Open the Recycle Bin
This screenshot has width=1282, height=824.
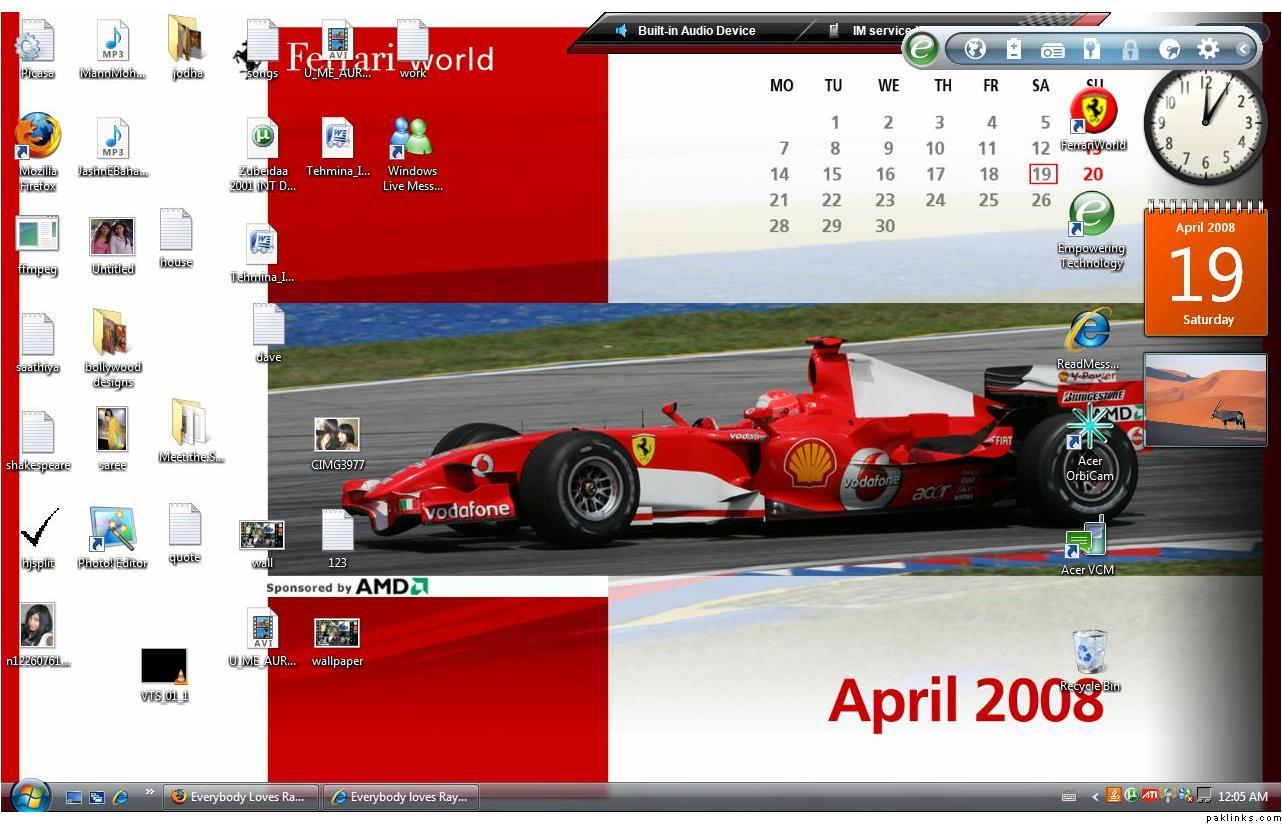coord(1089,655)
